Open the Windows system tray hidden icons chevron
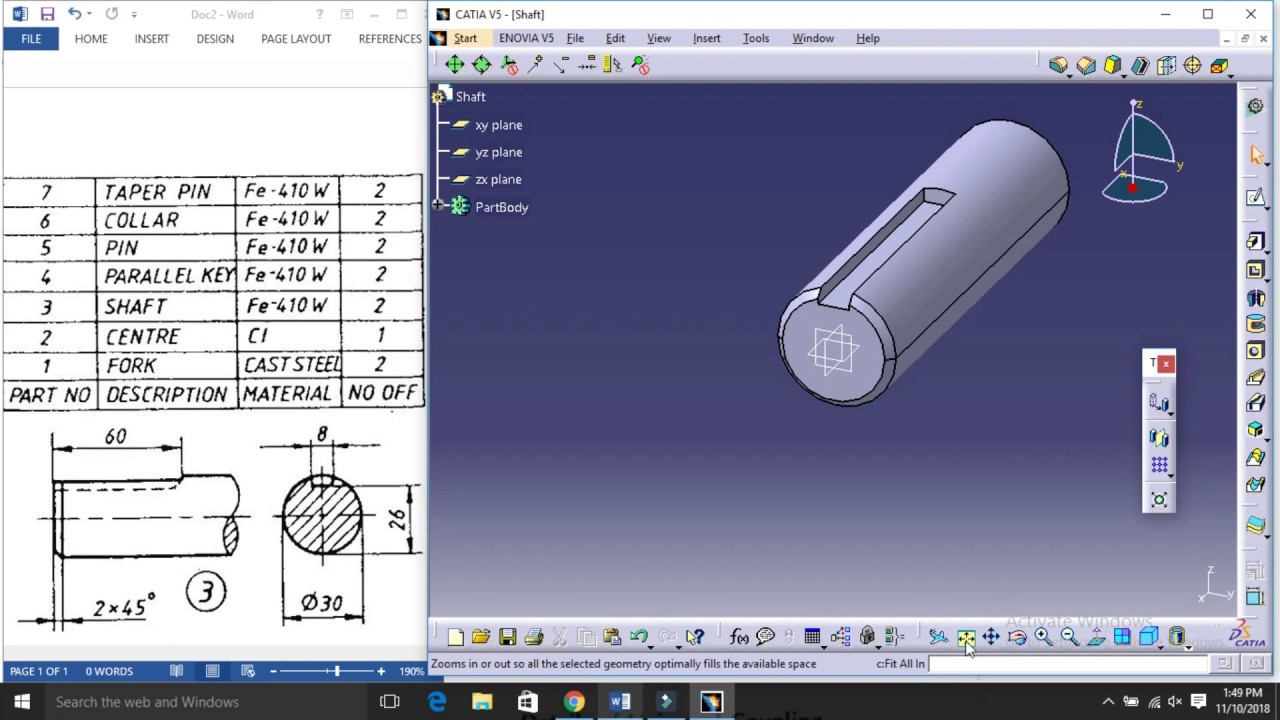 pyautogui.click(x=1108, y=702)
